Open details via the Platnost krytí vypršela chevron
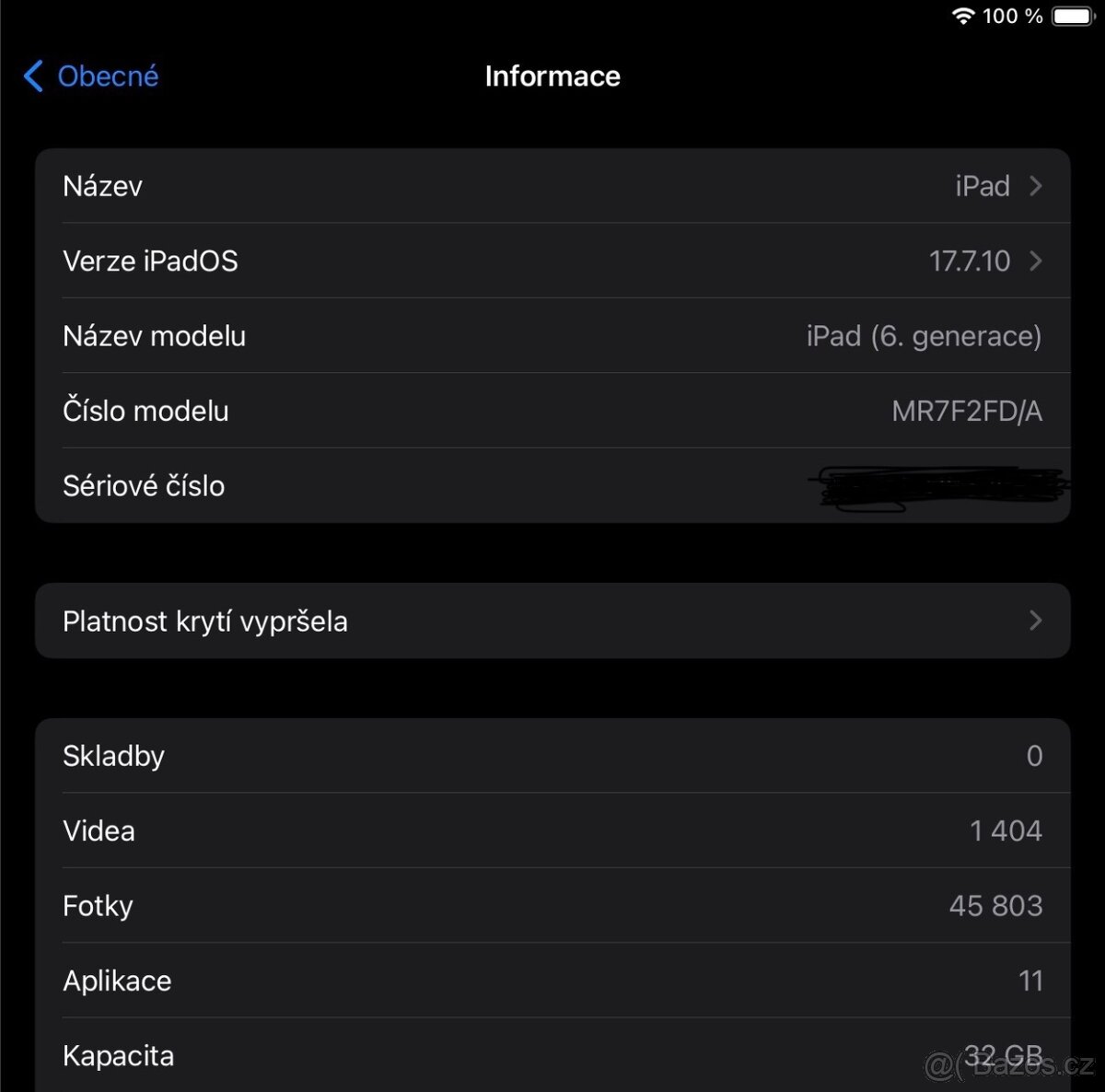The width and height of the screenshot is (1105, 1092). 1036,621
